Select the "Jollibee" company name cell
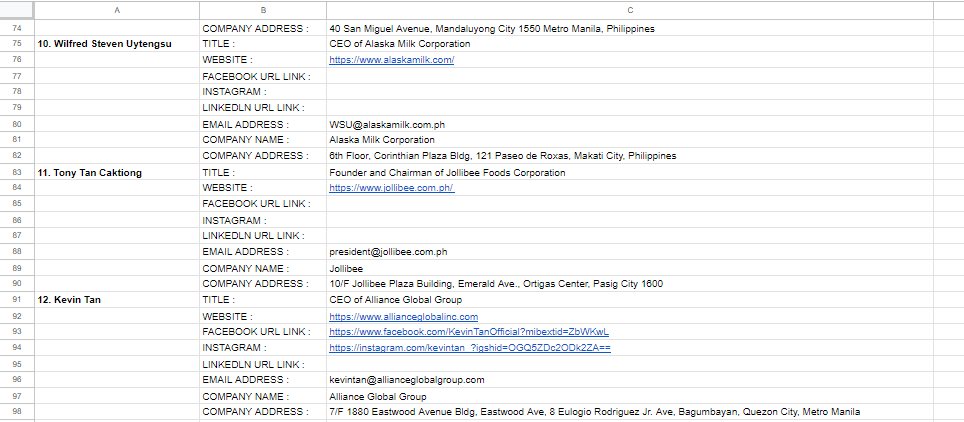The image size is (964, 422). (630, 268)
